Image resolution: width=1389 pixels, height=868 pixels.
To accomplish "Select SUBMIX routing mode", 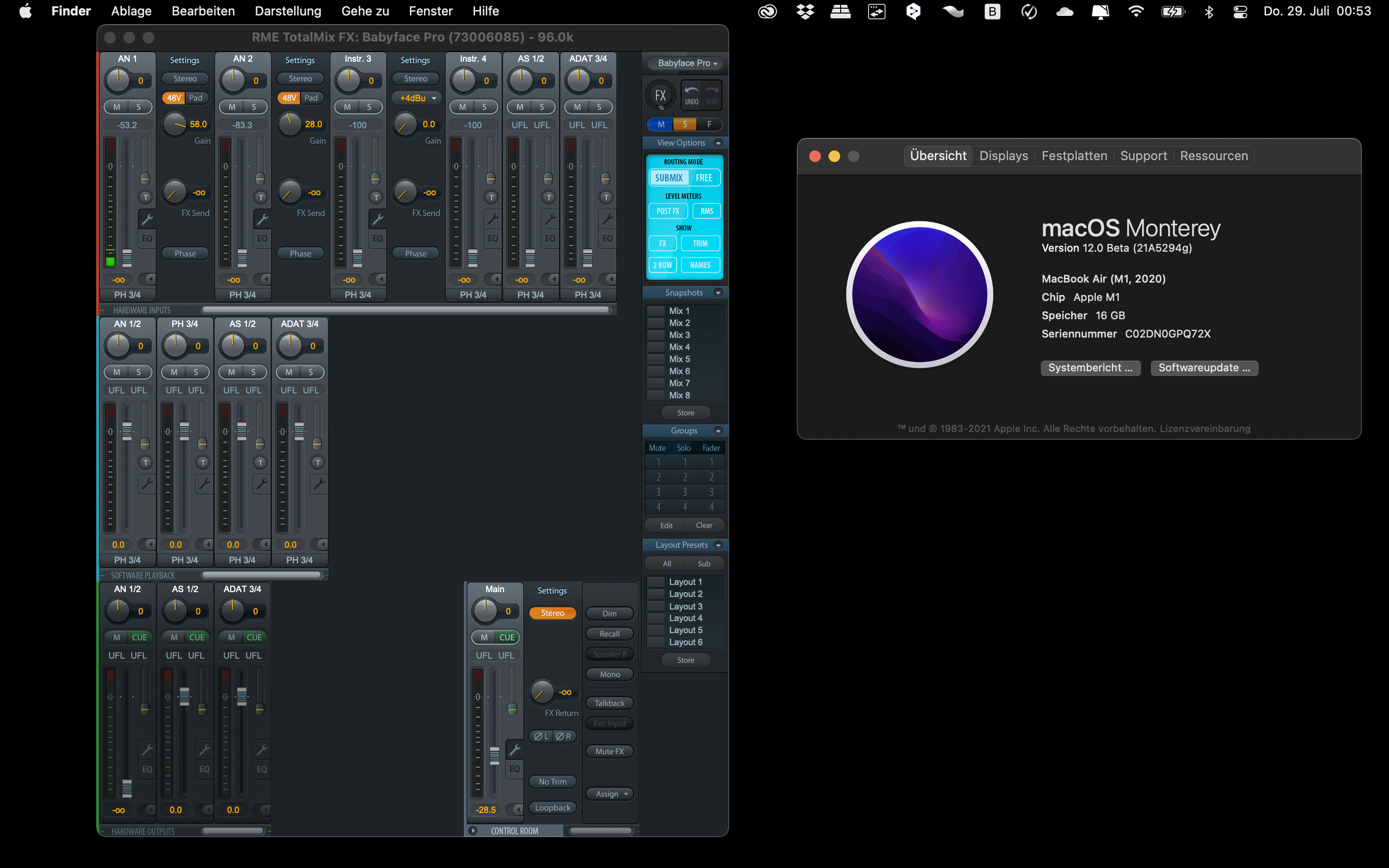I will (x=669, y=178).
